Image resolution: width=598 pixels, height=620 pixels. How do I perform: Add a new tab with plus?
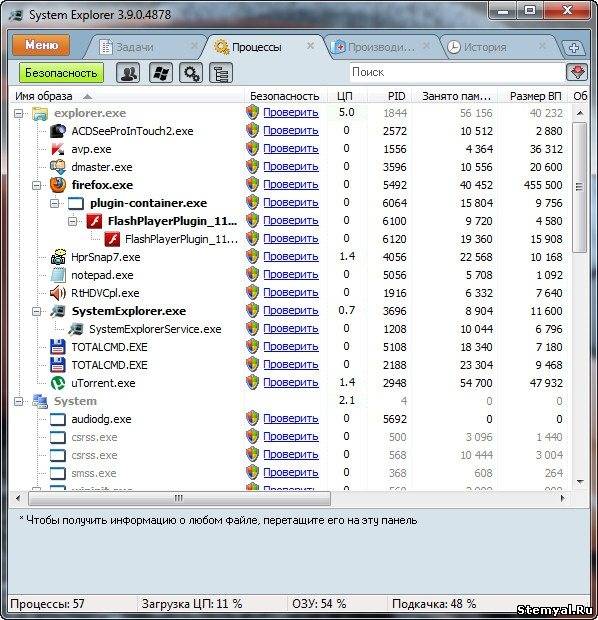pos(573,48)
